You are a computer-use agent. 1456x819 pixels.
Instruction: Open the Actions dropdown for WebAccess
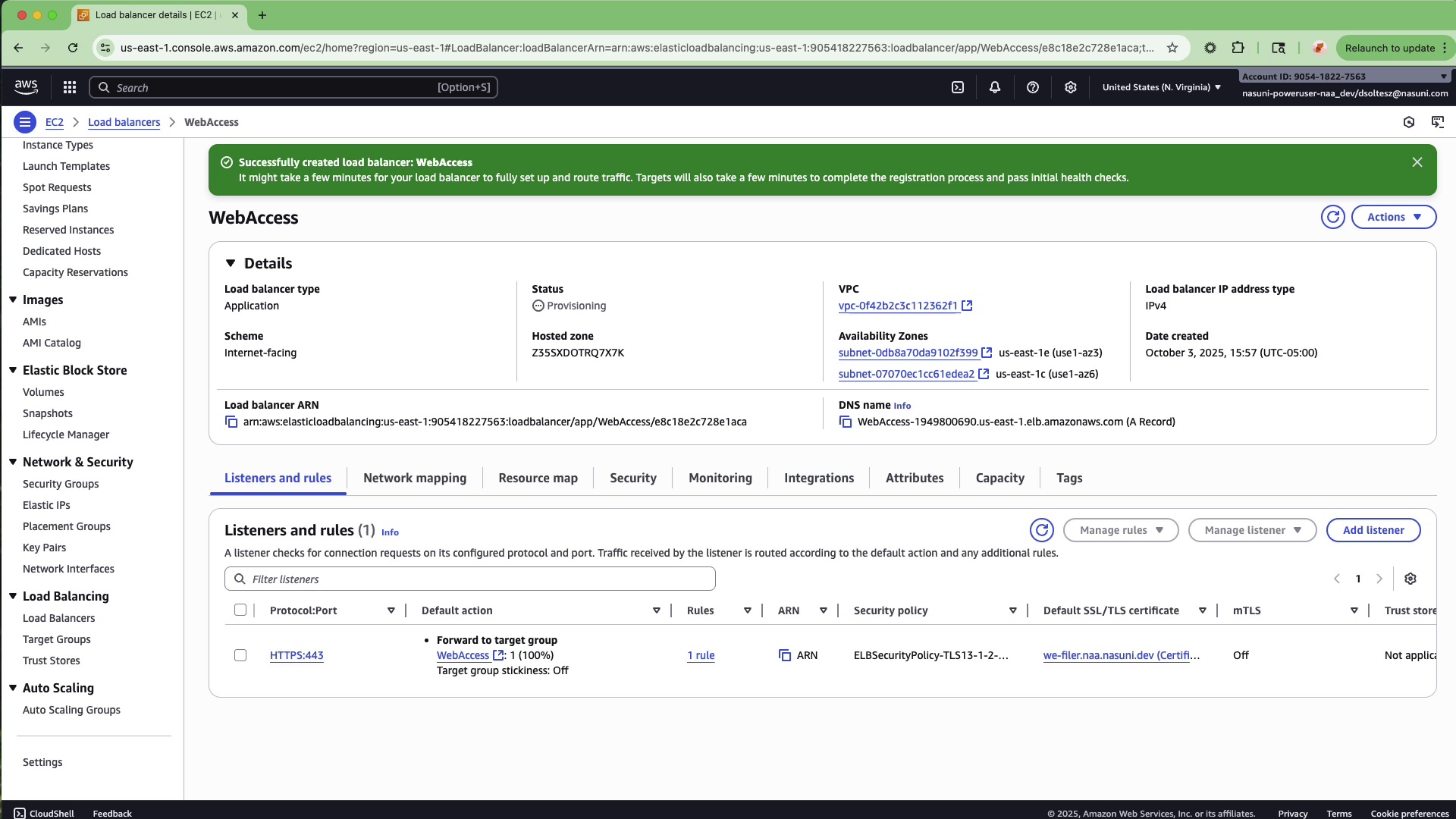click(x=1392, y=216)
